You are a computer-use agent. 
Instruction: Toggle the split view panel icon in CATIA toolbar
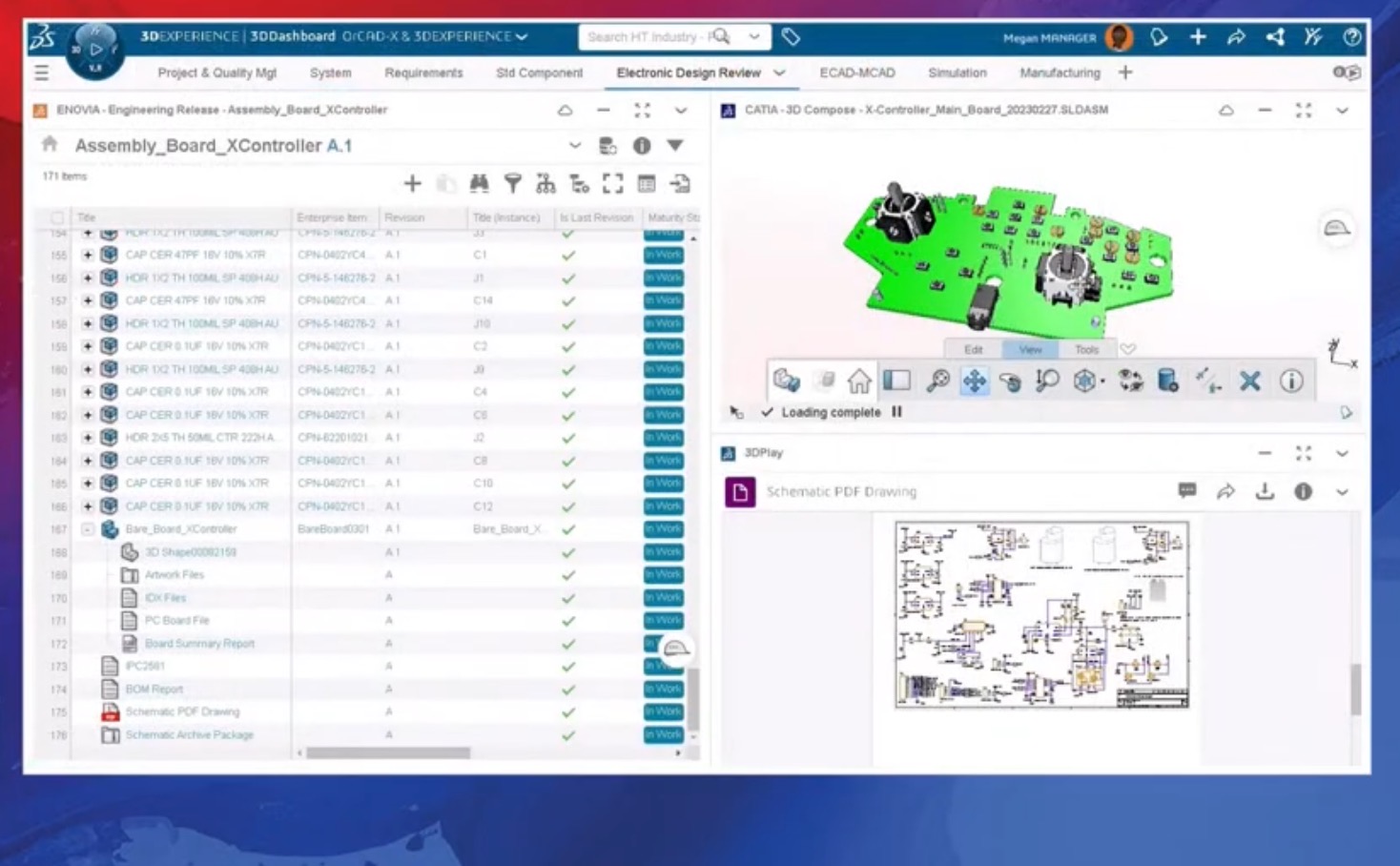[x=896, y=381]
